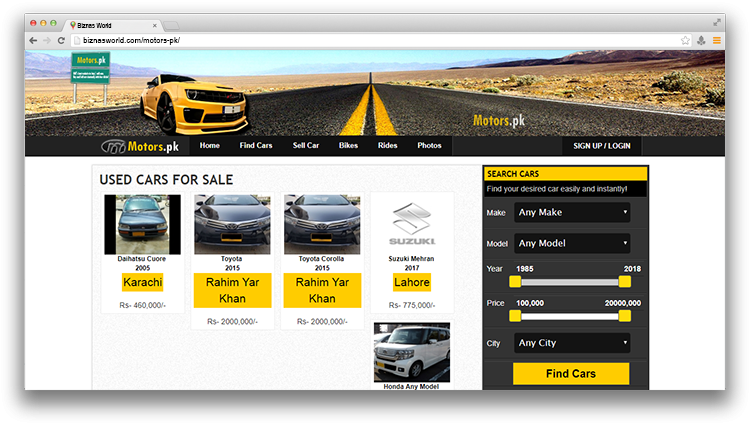Expand the Any City dropdown
750x425 pixels.
572,343
